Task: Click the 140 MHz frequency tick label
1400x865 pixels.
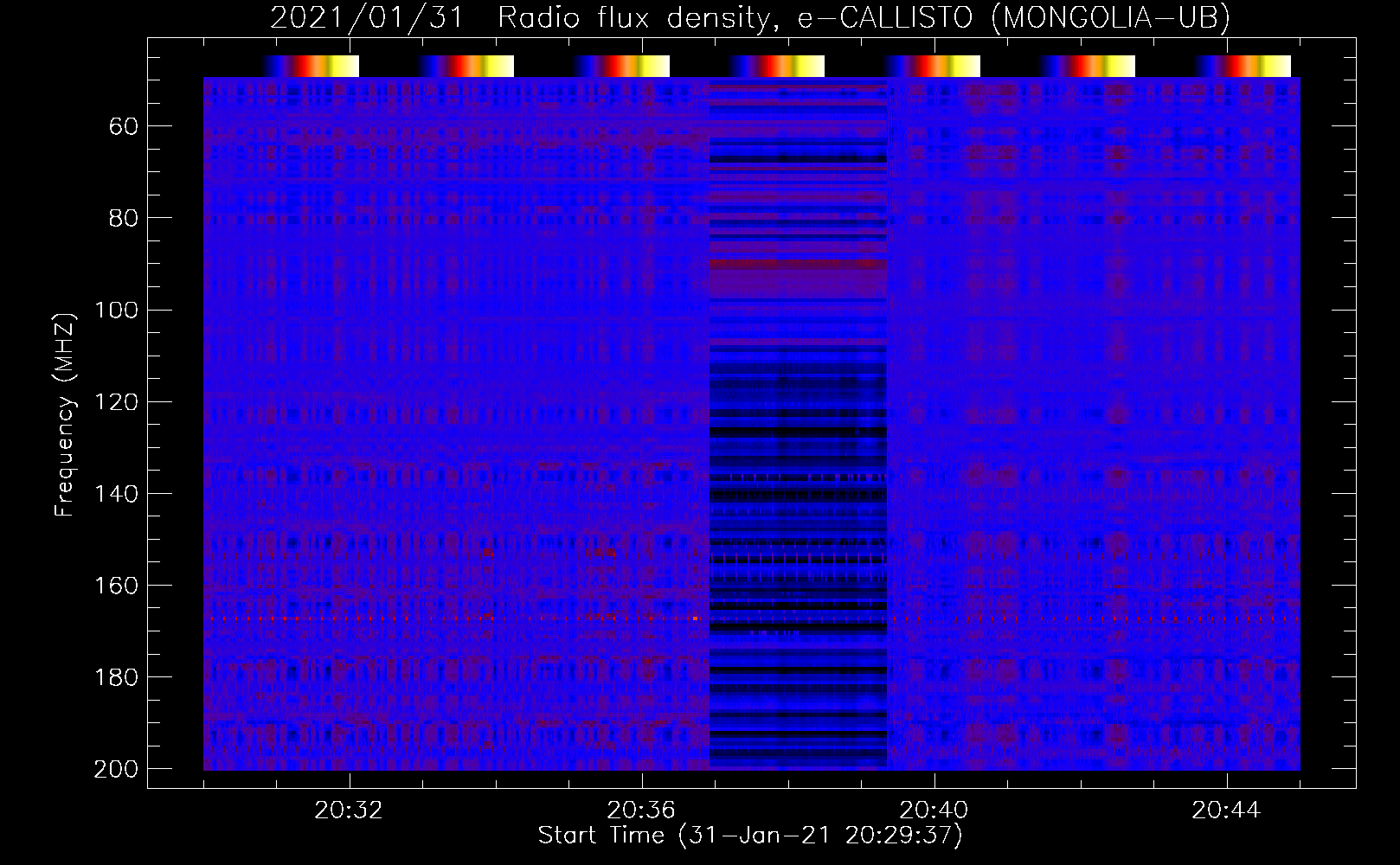Action: [x=117, y=494]
